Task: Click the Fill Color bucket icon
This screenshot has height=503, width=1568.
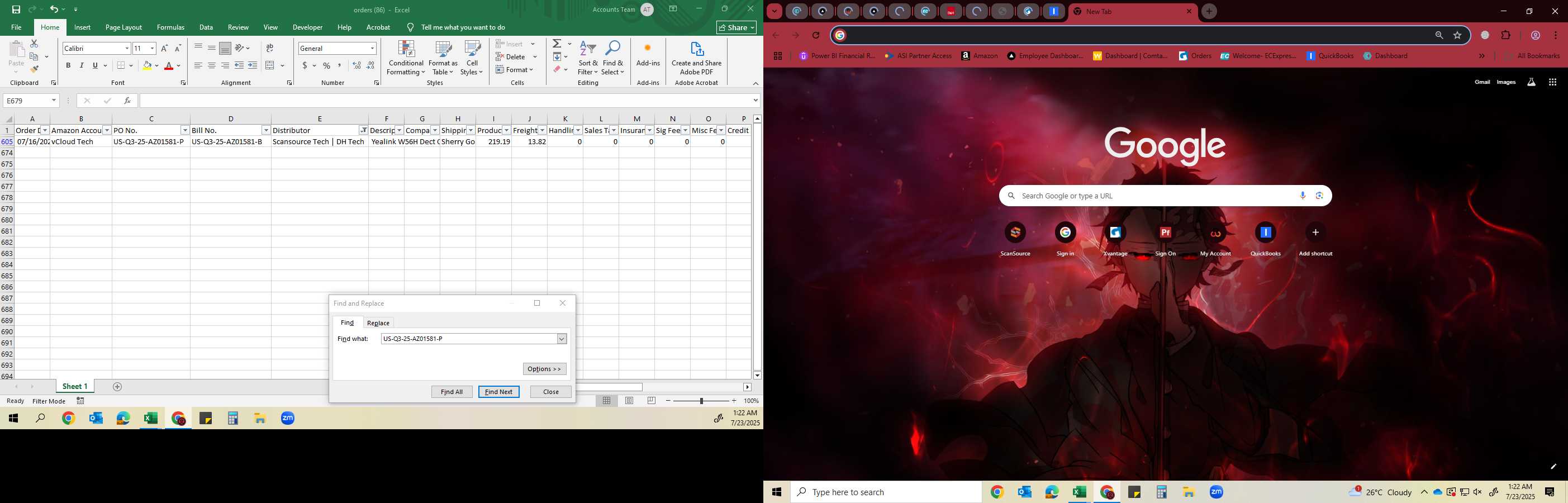Action: (x=147, y=66)
